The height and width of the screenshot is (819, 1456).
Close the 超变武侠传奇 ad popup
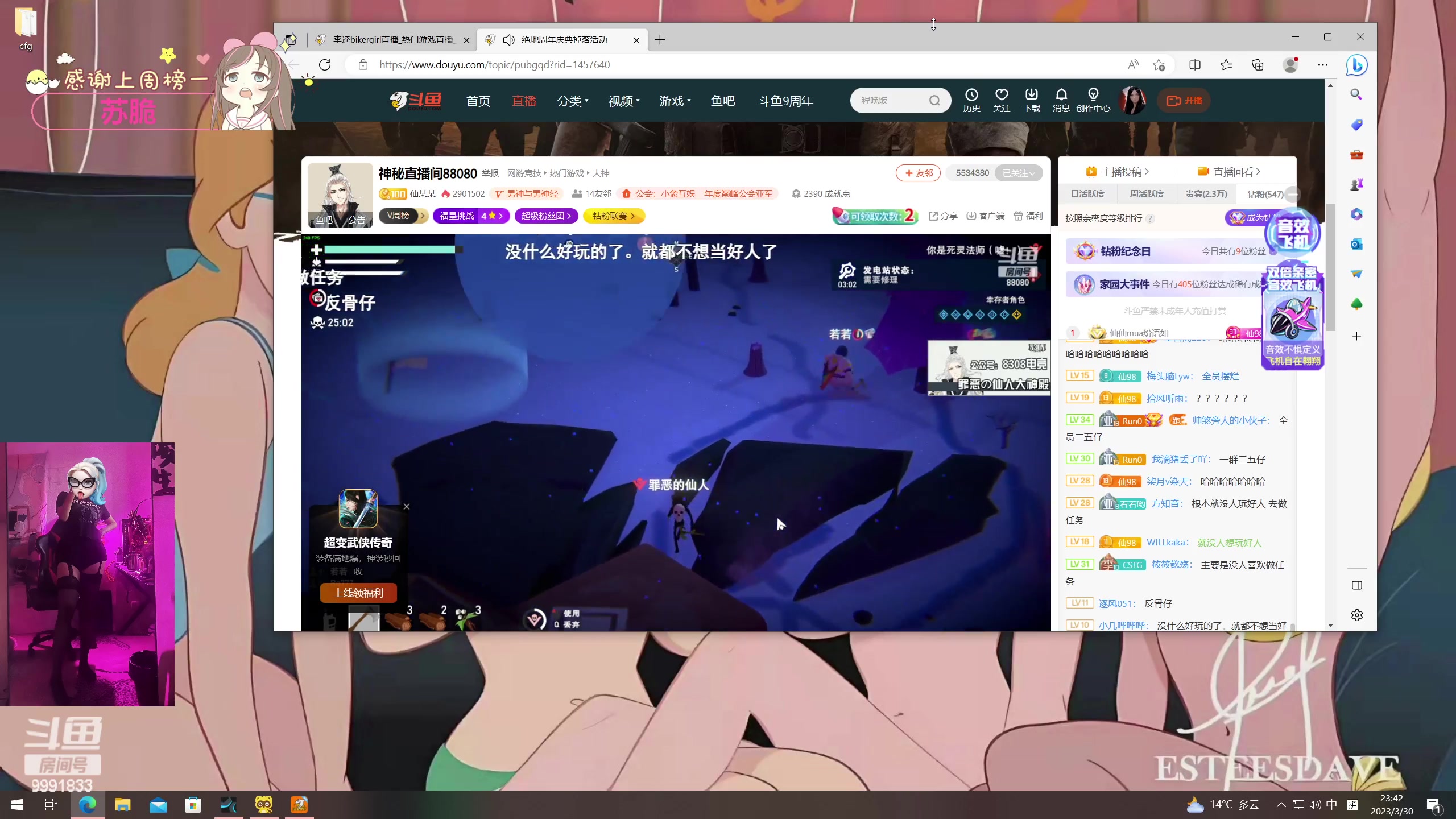pos(407,506)
